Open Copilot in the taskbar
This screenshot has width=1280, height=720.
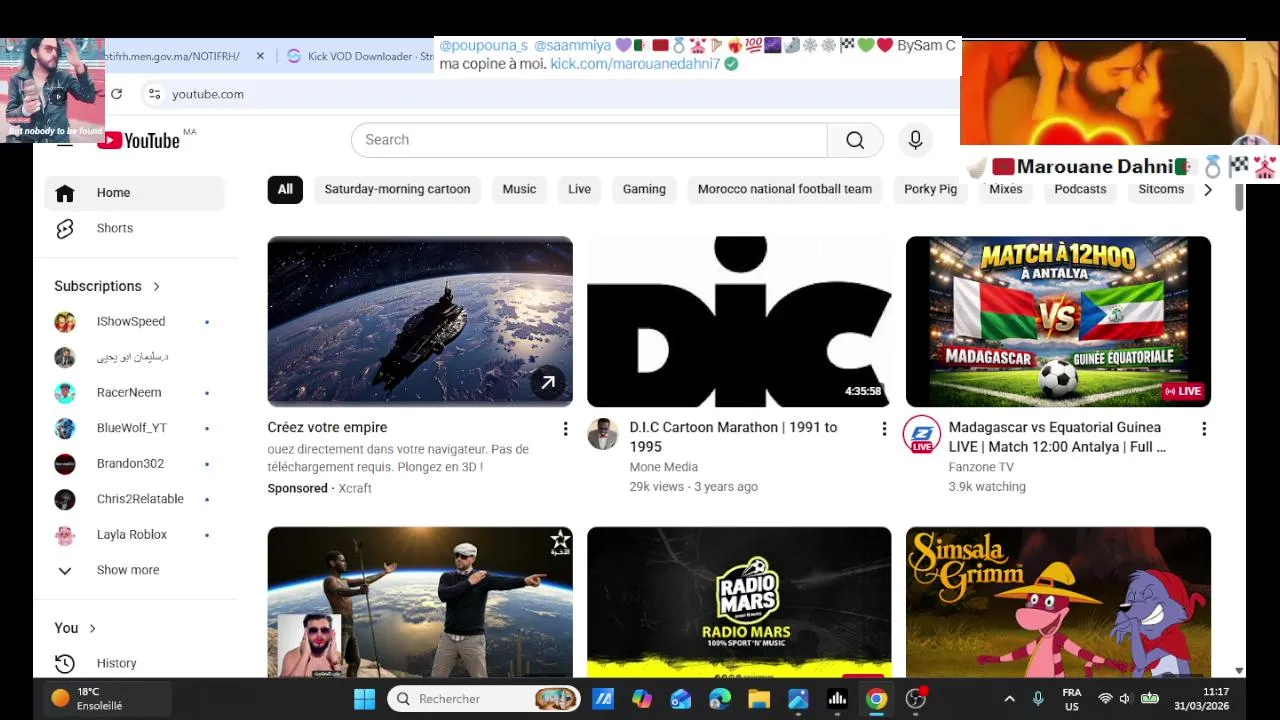click(642, 699)
